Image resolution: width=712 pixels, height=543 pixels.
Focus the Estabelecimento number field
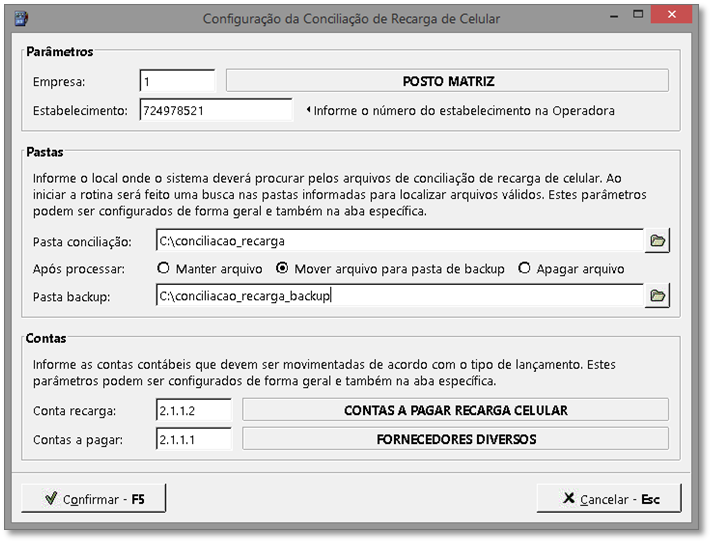(x=216, y=110)
